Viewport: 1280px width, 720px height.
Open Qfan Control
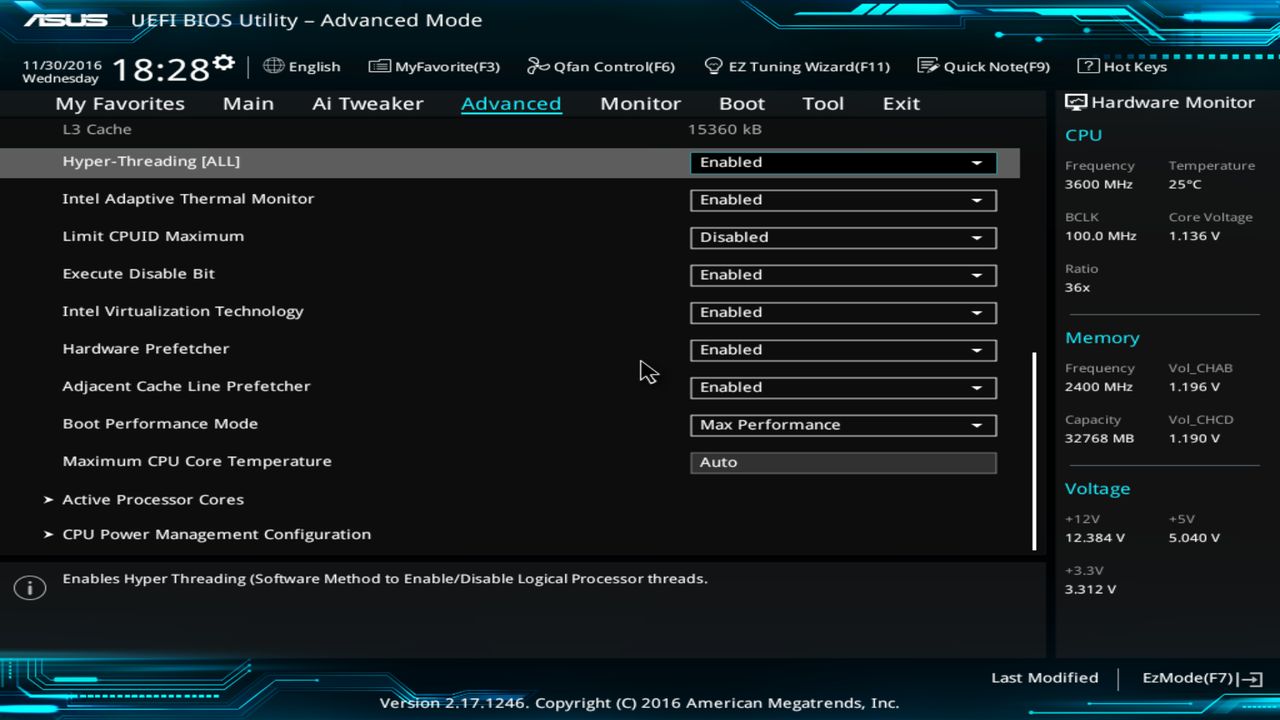[600, 66]
